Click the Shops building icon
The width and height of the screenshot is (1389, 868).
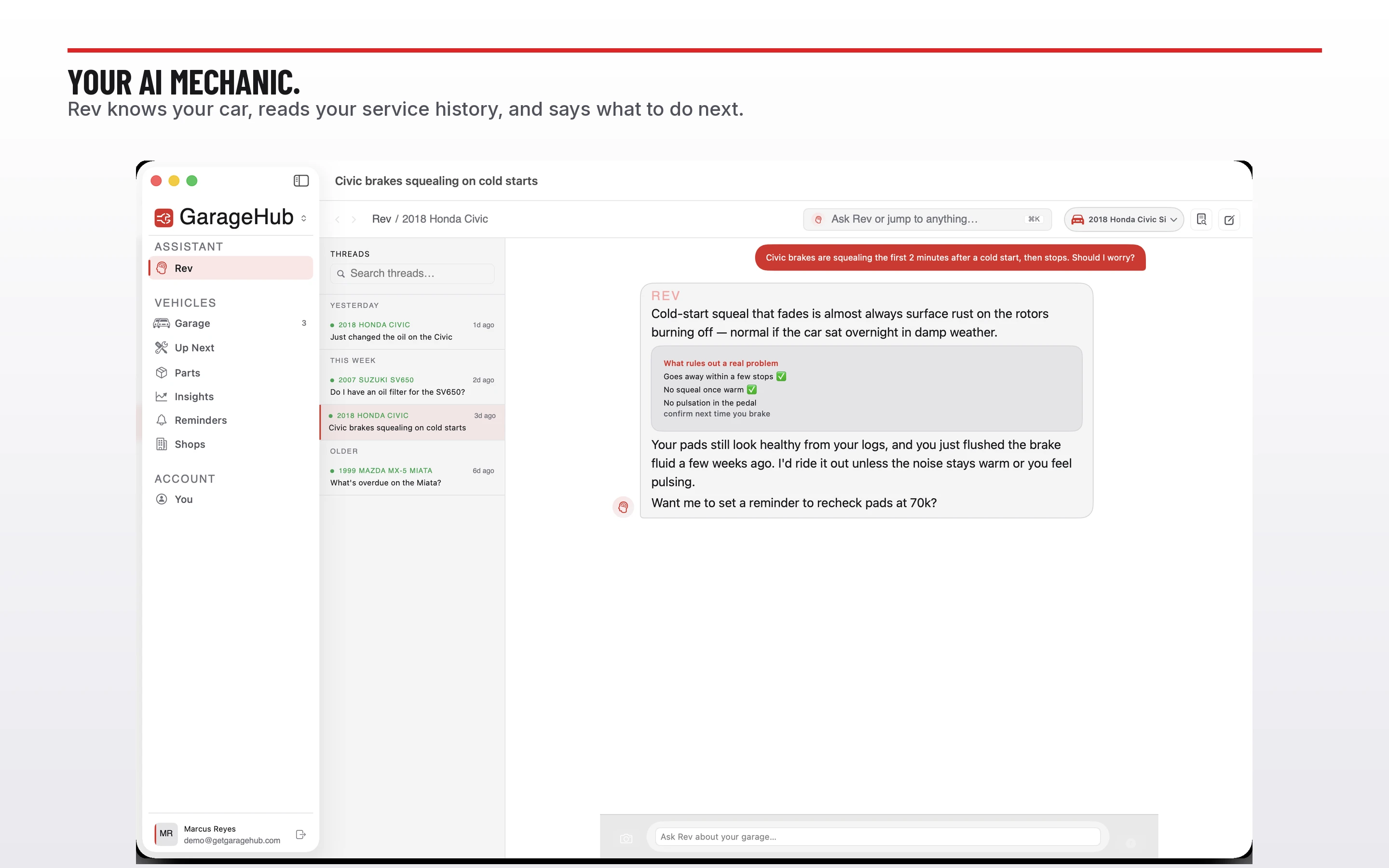tap(161, 444)
